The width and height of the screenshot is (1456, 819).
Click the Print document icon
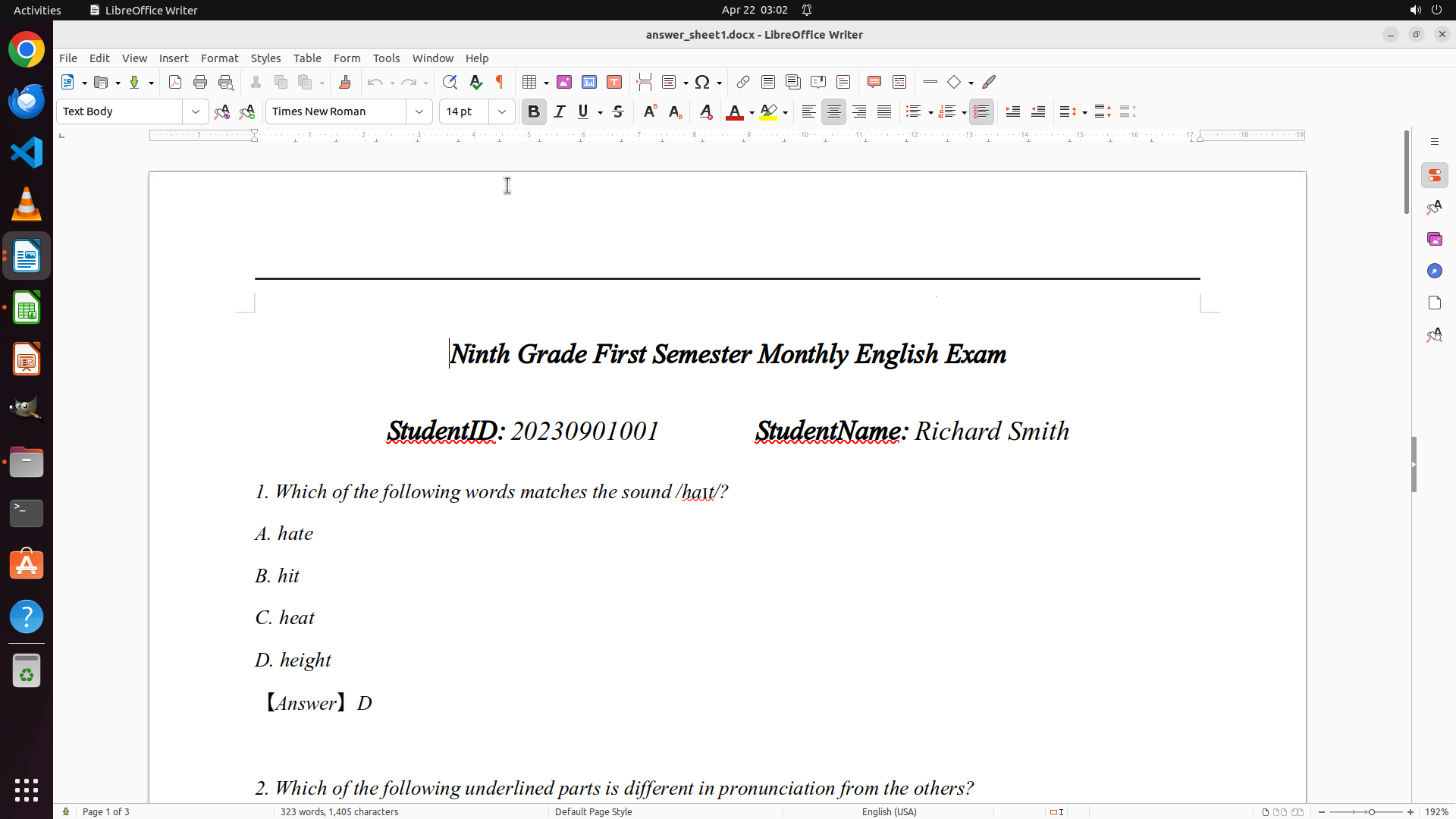200,82
